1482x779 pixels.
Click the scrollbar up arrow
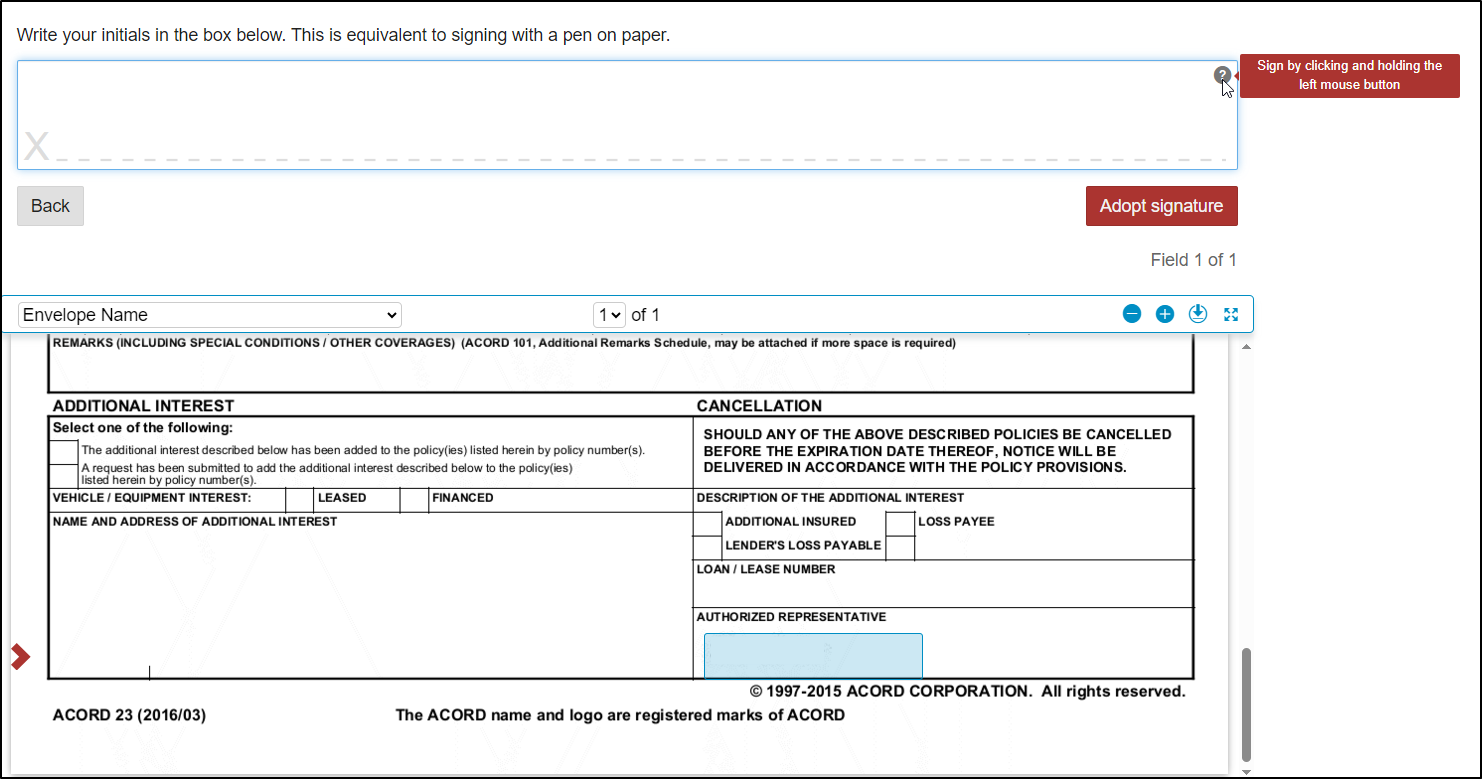1246,346
